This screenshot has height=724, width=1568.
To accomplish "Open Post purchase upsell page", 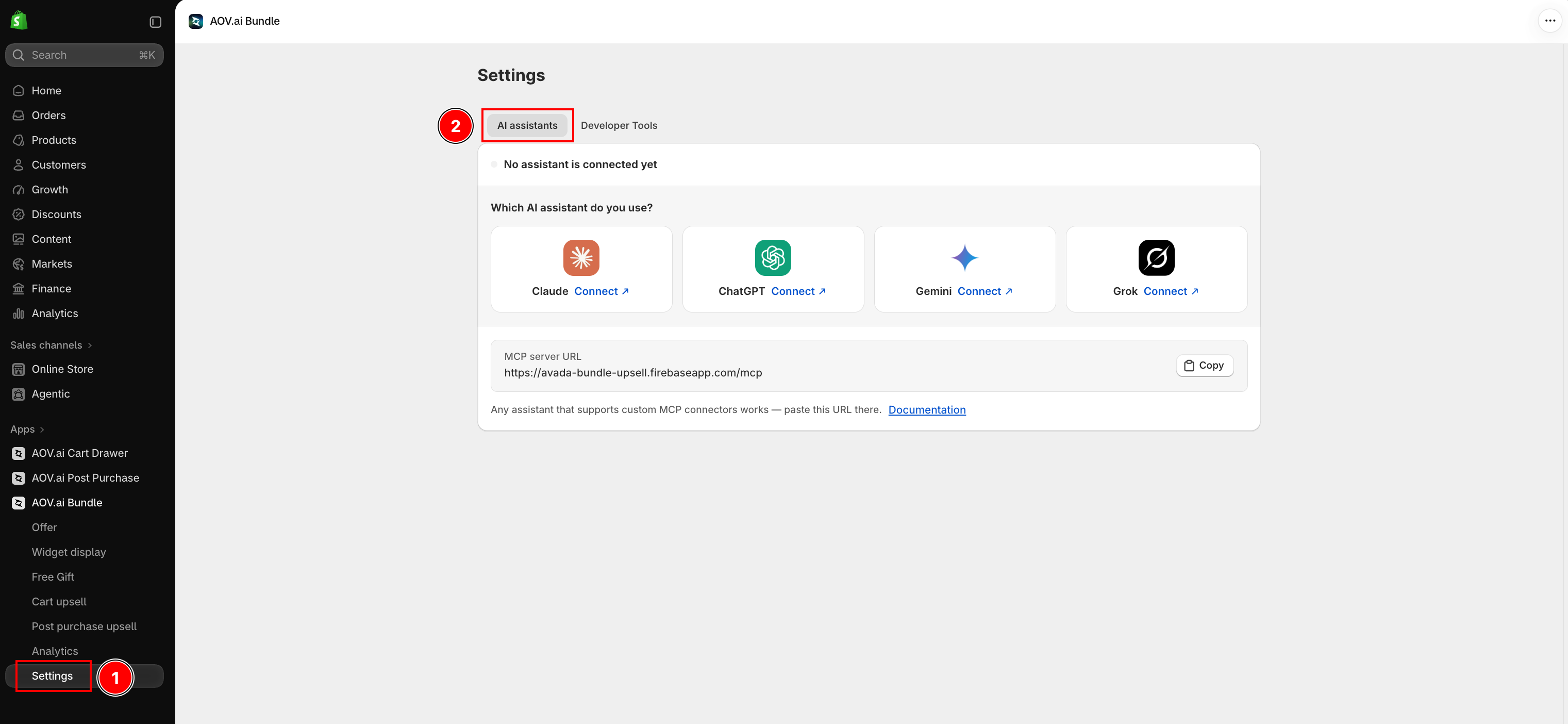I will click(x=84, y=627).
